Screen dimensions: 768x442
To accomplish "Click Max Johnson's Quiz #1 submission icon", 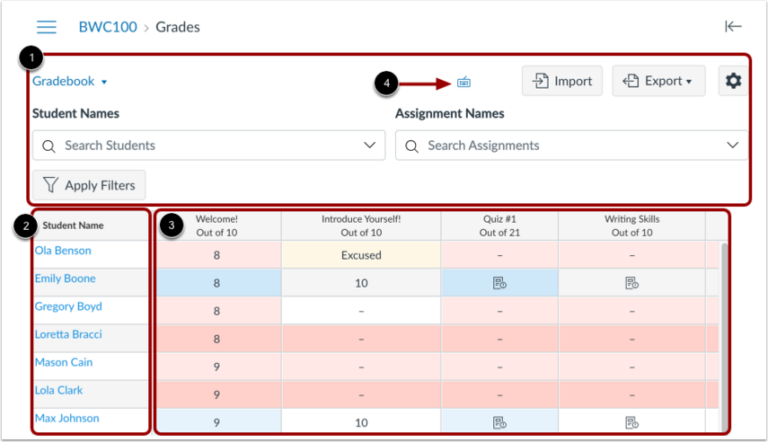I will 498,423.
